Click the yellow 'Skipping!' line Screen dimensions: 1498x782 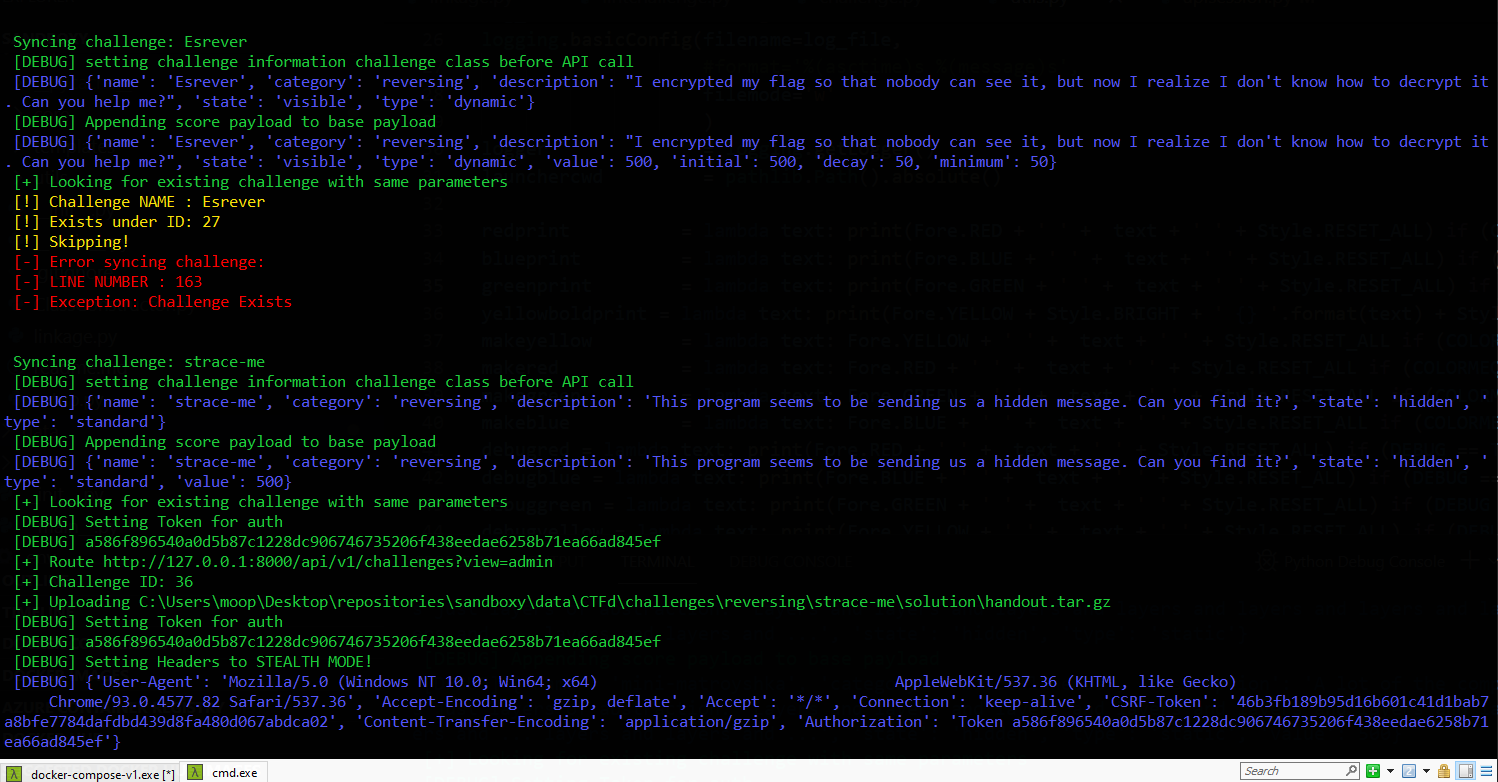72,242
